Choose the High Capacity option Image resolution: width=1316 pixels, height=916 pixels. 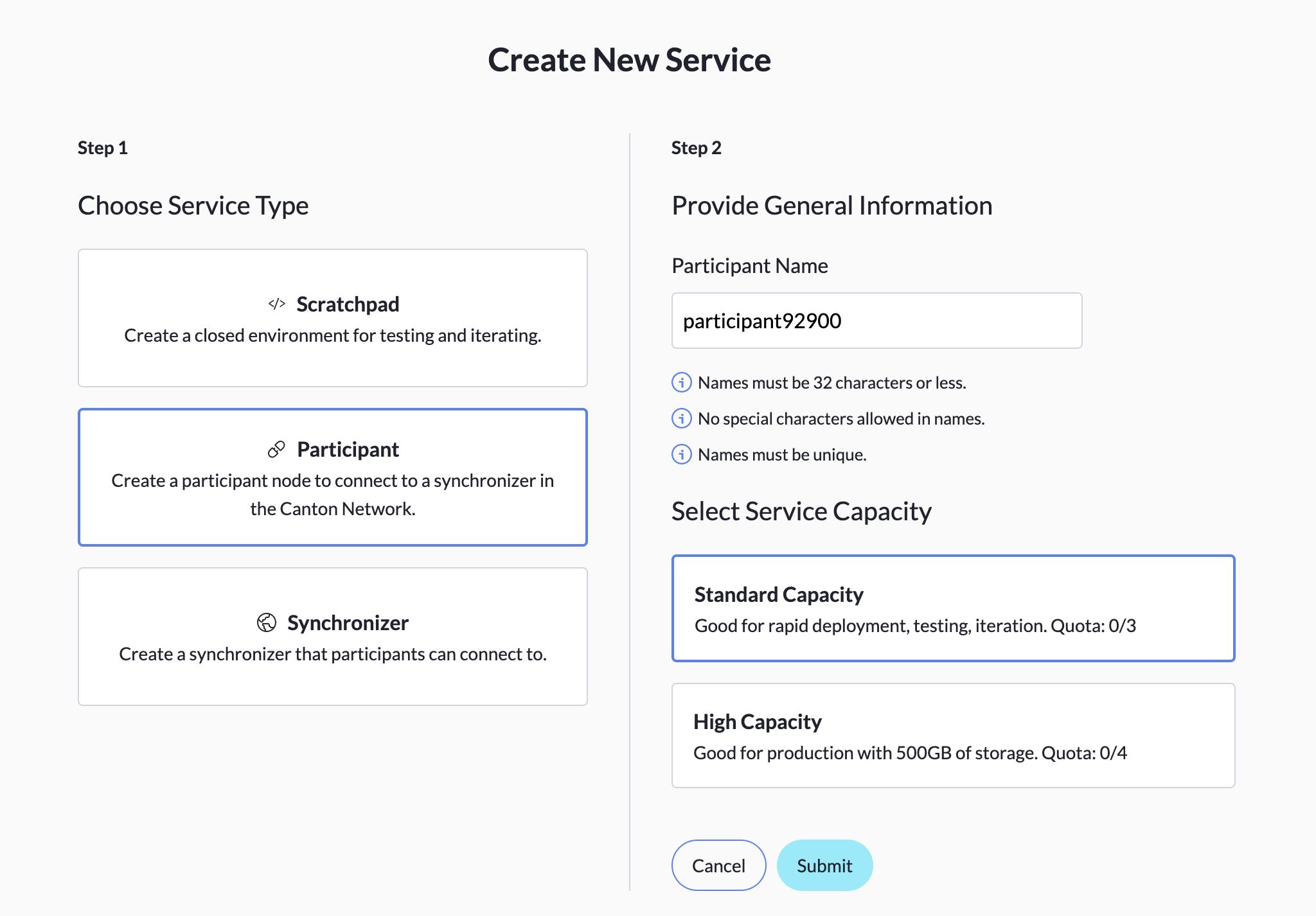(953, 735)
